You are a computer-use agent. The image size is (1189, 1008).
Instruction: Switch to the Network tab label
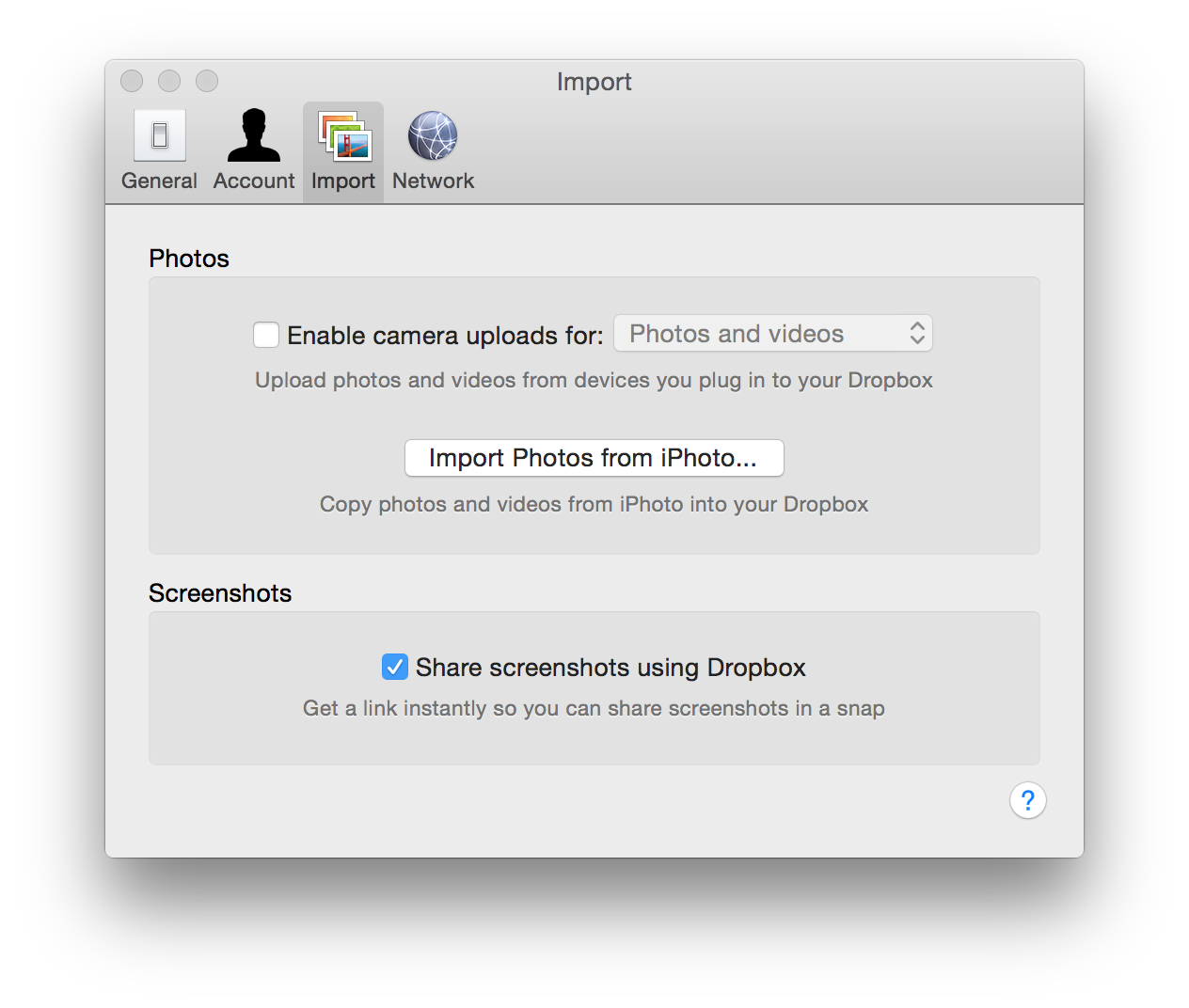pyautogui.click(x=433, y=181)
